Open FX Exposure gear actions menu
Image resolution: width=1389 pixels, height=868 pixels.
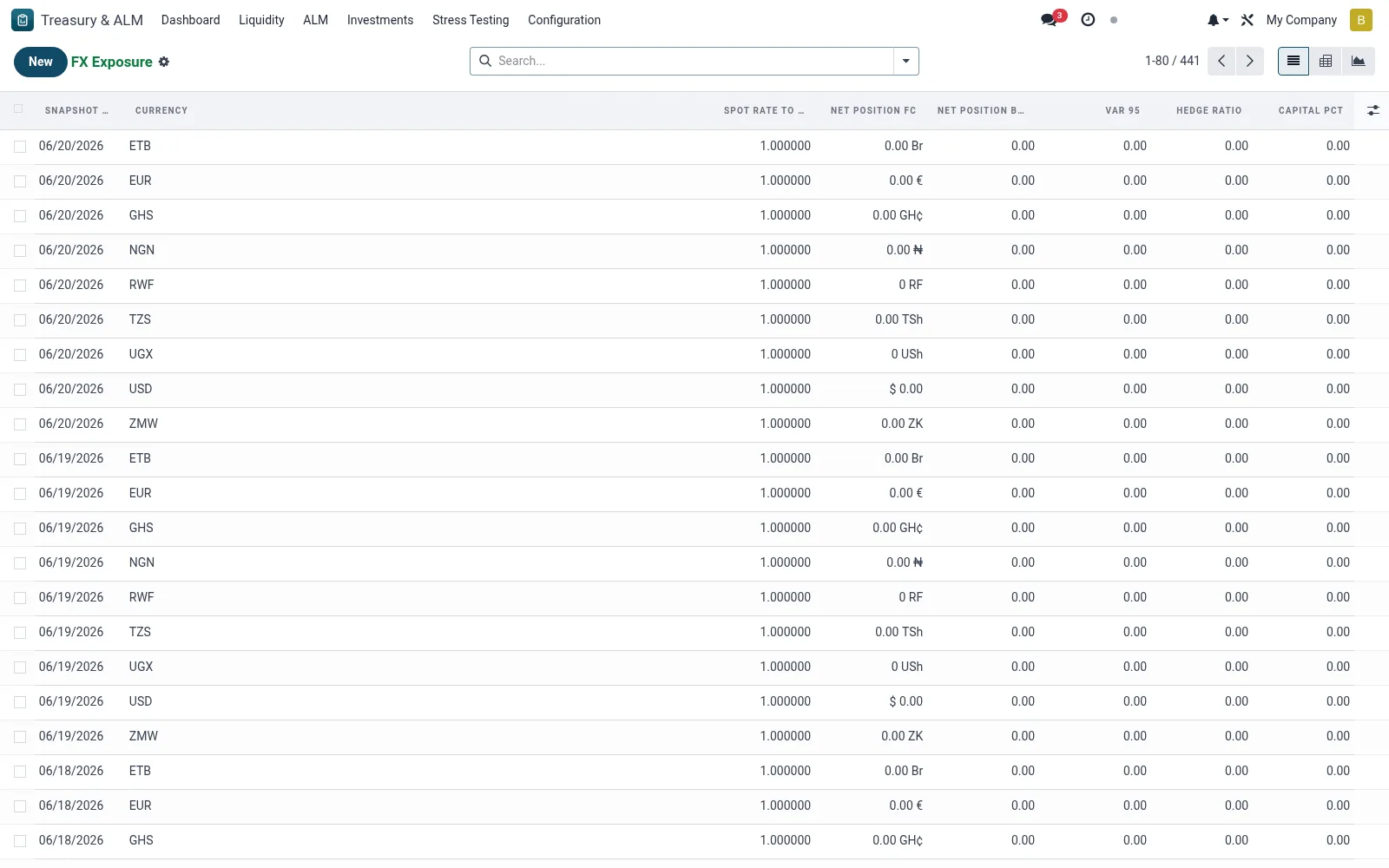tap(164, 62)
